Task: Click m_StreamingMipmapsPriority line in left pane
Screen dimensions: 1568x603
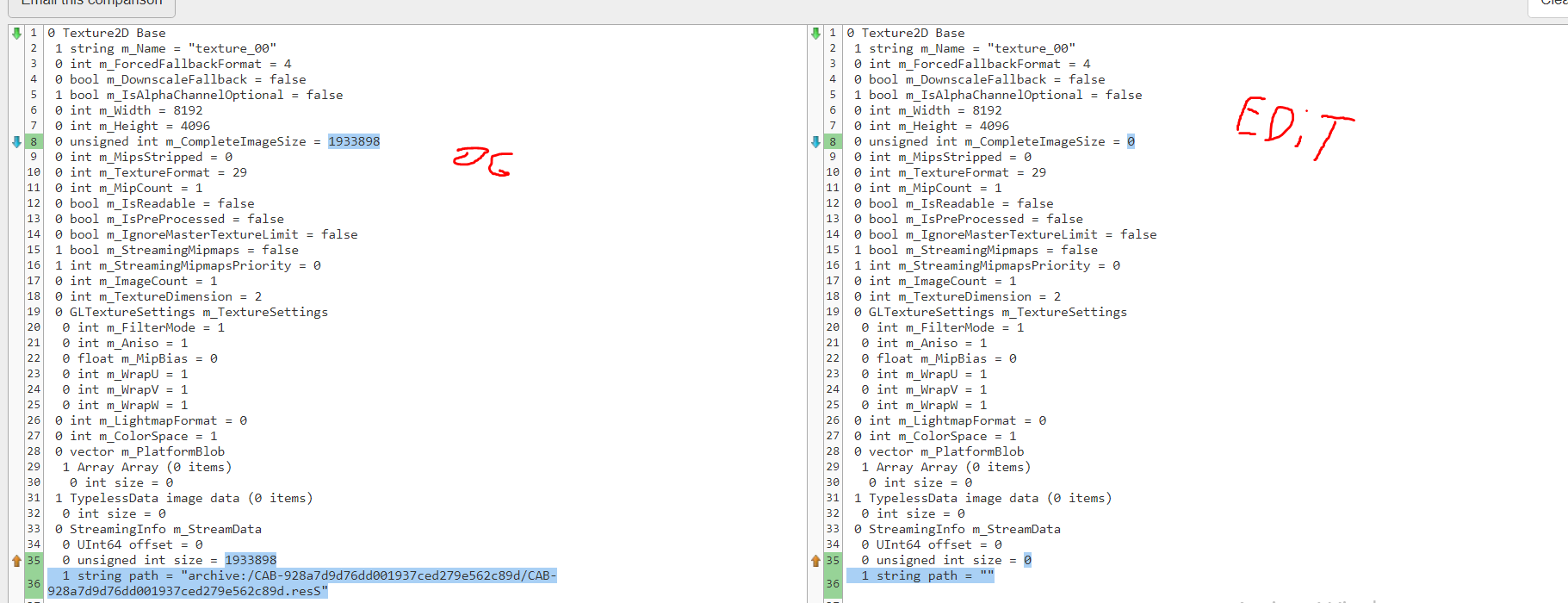Action: (188, 265)
